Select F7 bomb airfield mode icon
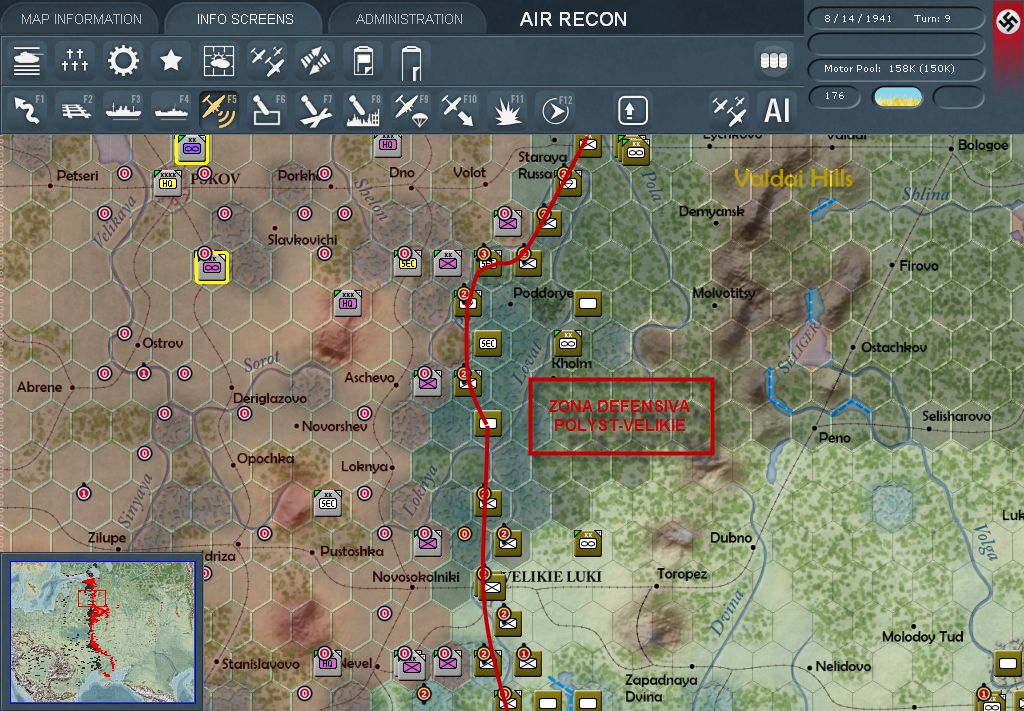The image size is (1024, 711). pyautogui.click(x=316, y=109)
